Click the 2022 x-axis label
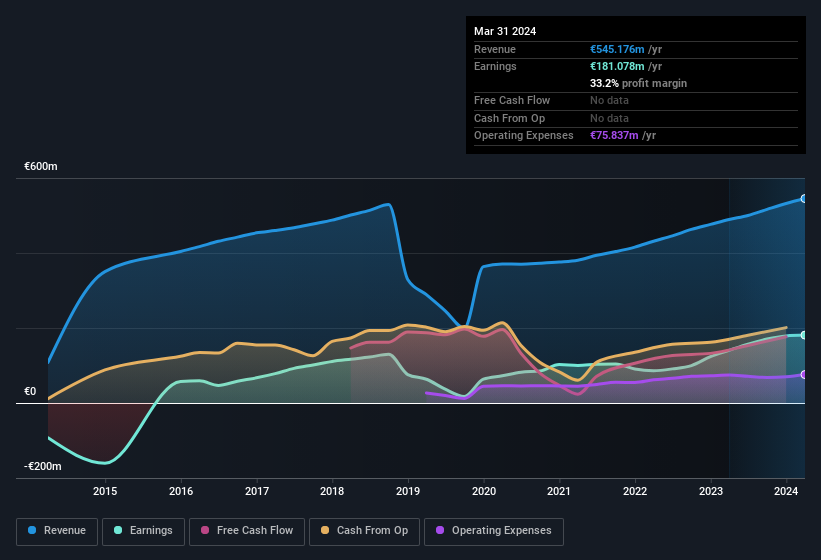 [635, 491]
